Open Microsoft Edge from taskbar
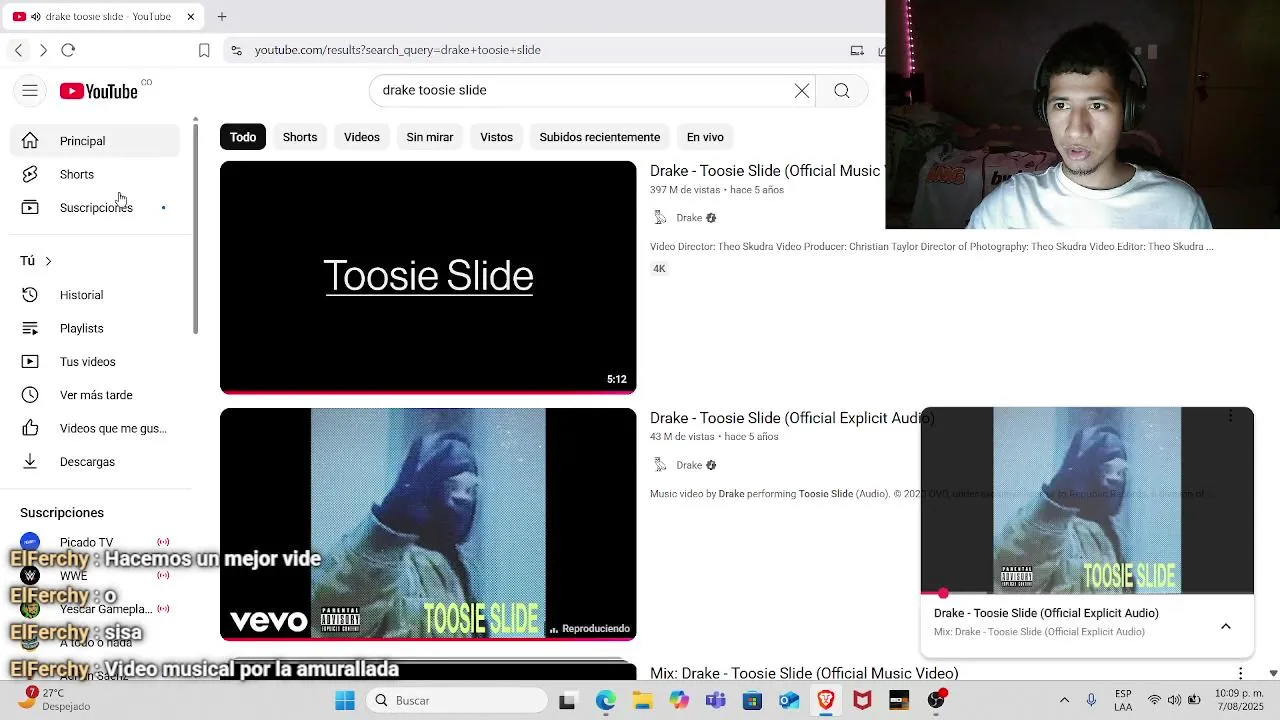1280x720 pixels. click(x=606, y=700)
